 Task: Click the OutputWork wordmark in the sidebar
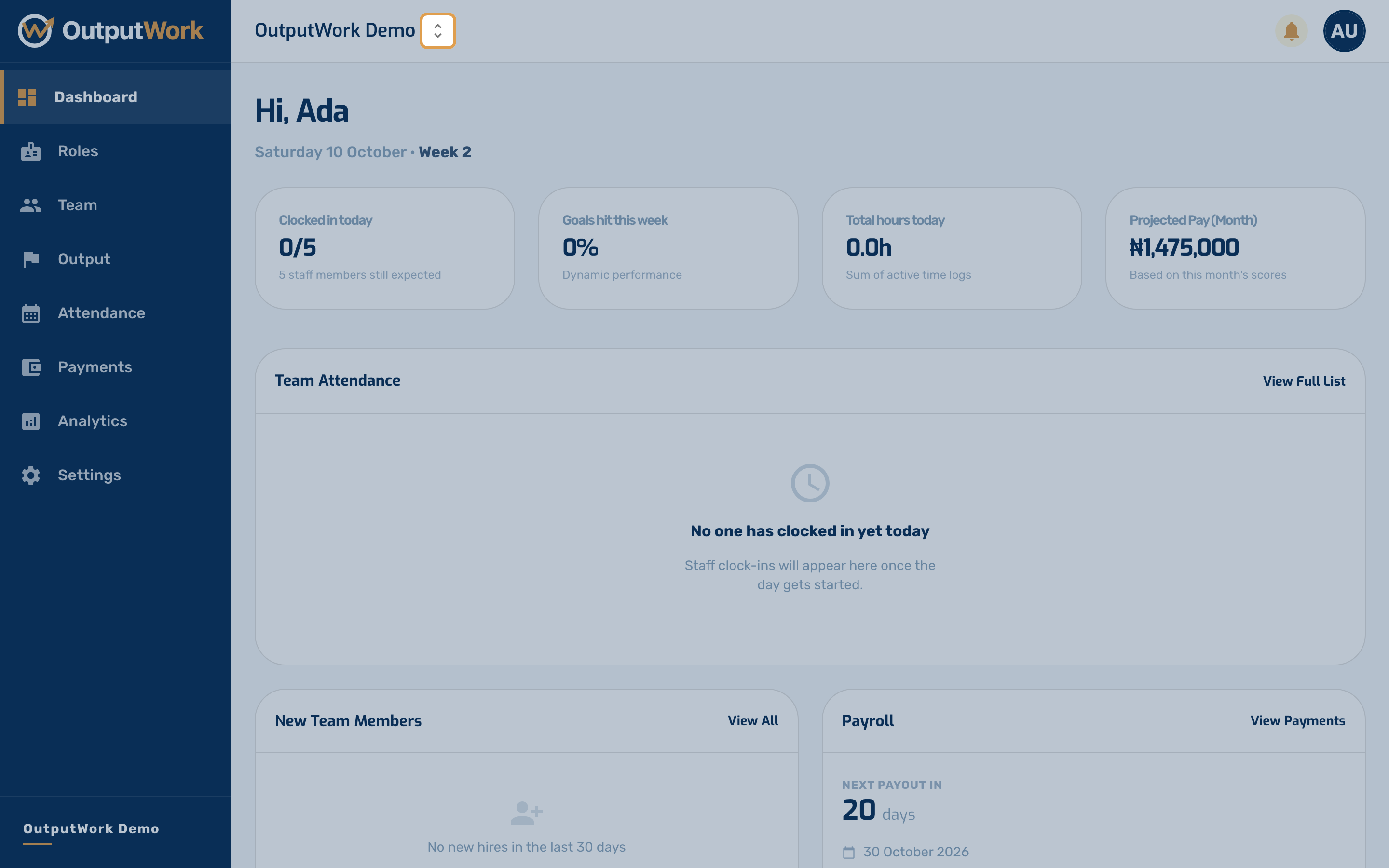pyautogui.click(x=133, y=30)
